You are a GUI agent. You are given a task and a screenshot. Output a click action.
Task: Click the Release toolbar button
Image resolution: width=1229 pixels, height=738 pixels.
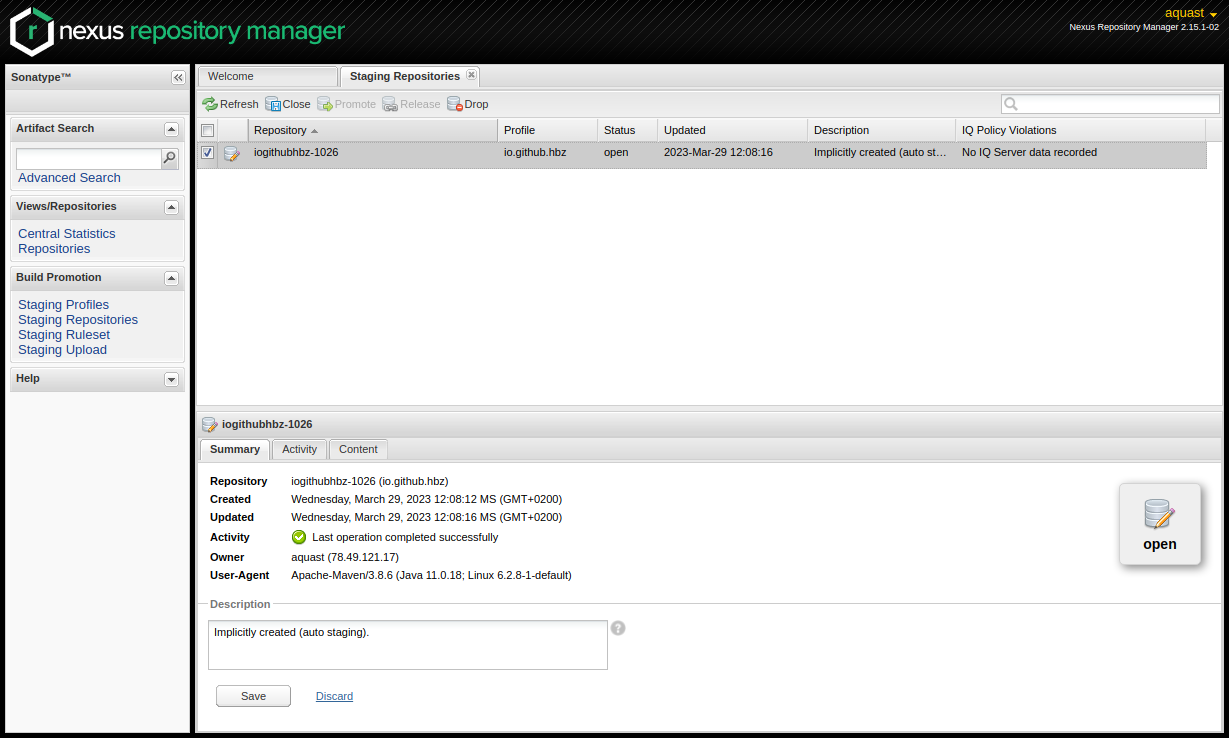point(411,104)
